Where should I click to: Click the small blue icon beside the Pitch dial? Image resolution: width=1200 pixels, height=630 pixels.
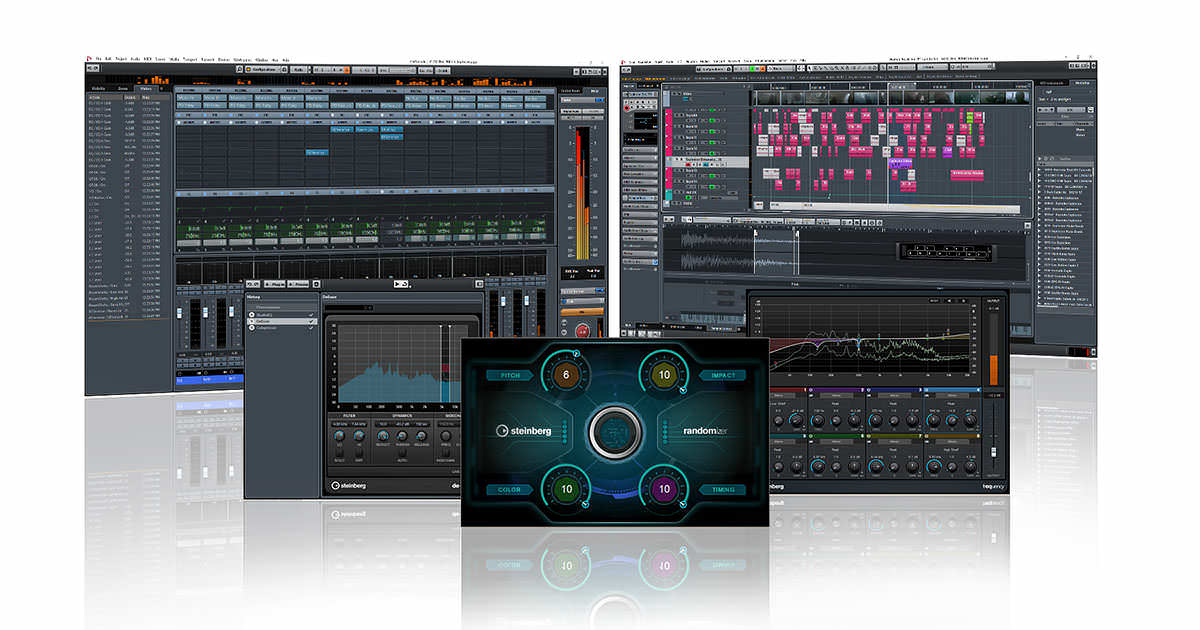577,352
